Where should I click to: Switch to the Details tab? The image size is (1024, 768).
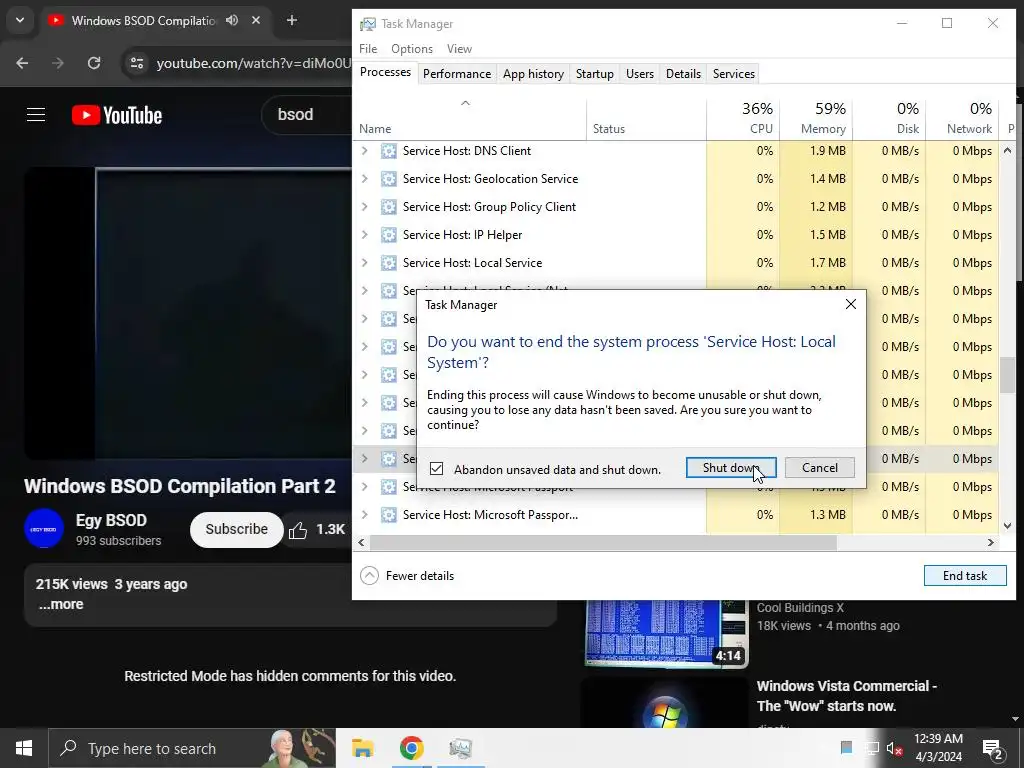[683, 74]
